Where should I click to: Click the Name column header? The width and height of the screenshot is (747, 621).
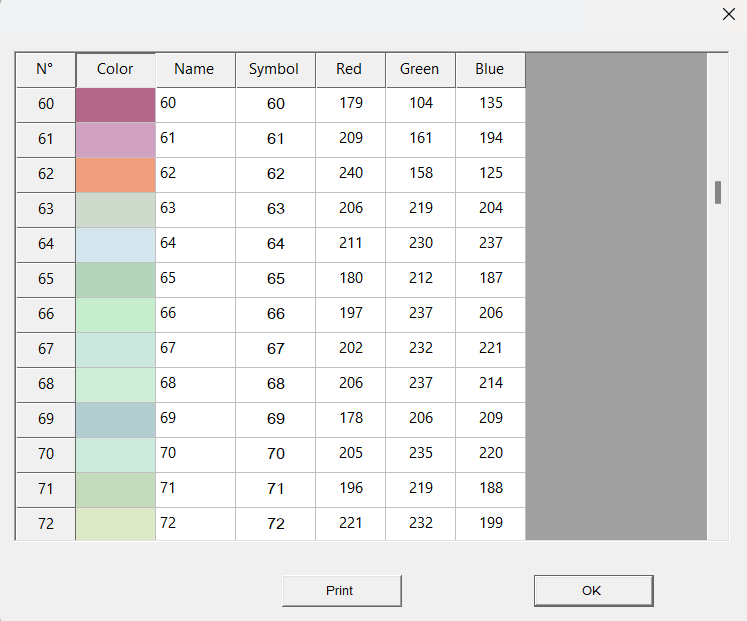(195, 70)
